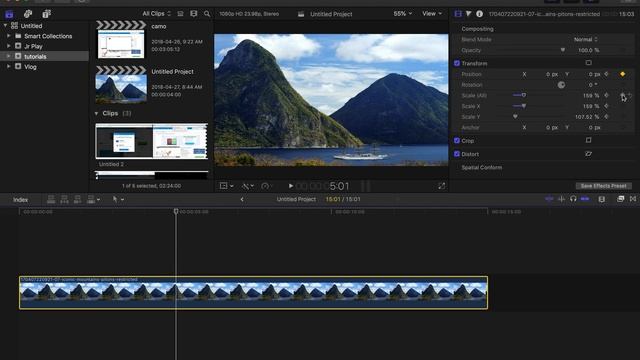Select the Untitled 2 clip thumbnail

pyautogui.click(x=151, y=141)
